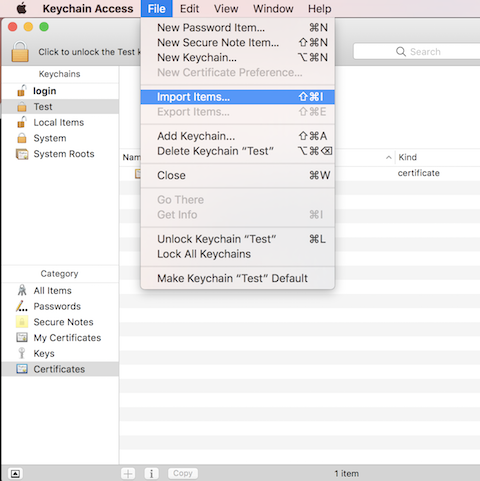Open the Window menu
This screenshot has width=480, height=481.
[x=273, y=9]
